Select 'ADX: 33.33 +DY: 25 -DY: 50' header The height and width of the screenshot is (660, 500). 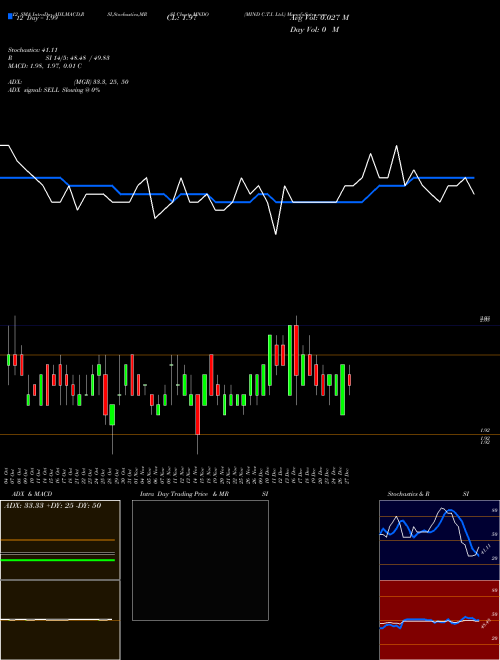[x=53, y=506]
